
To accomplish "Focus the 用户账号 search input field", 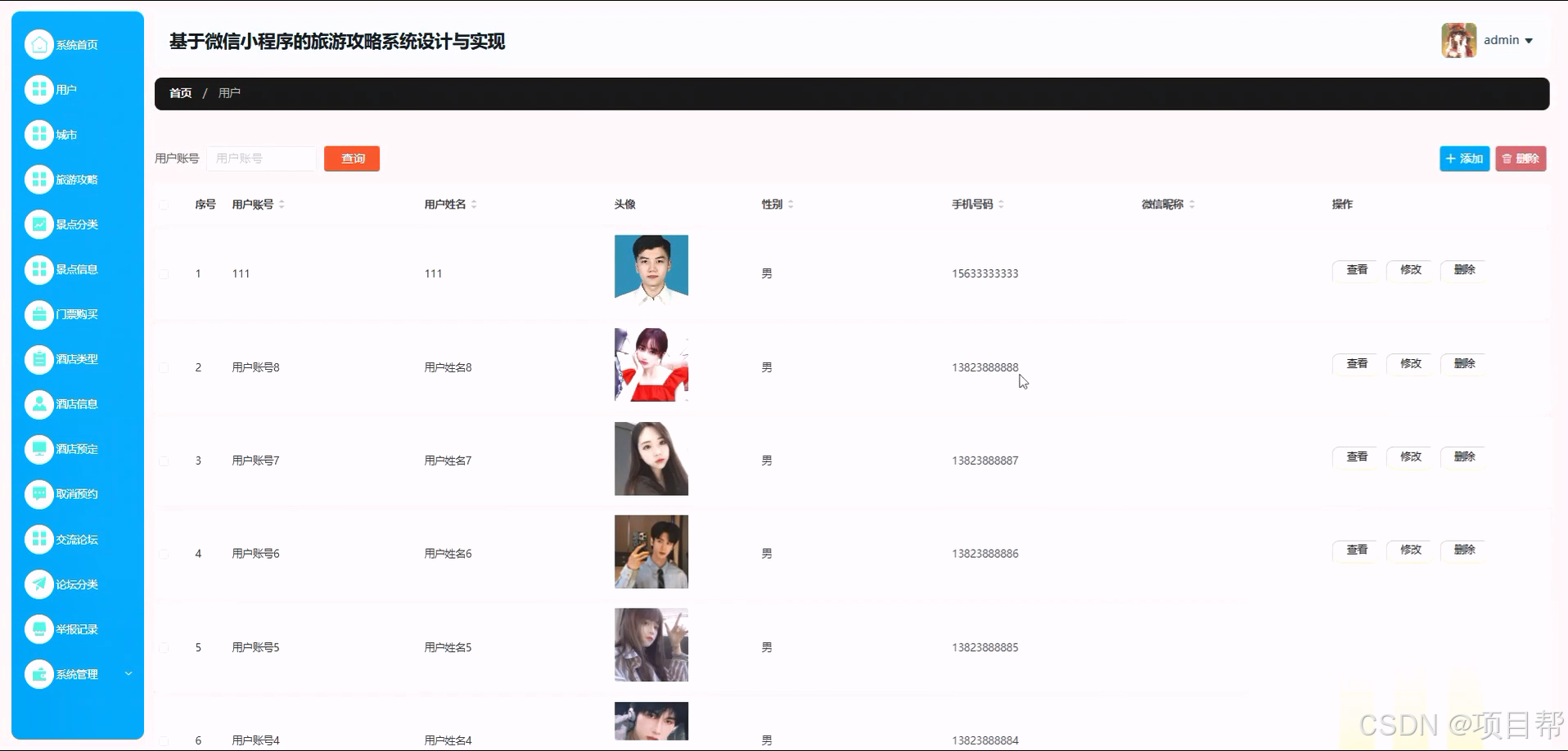I will point(261,159).
